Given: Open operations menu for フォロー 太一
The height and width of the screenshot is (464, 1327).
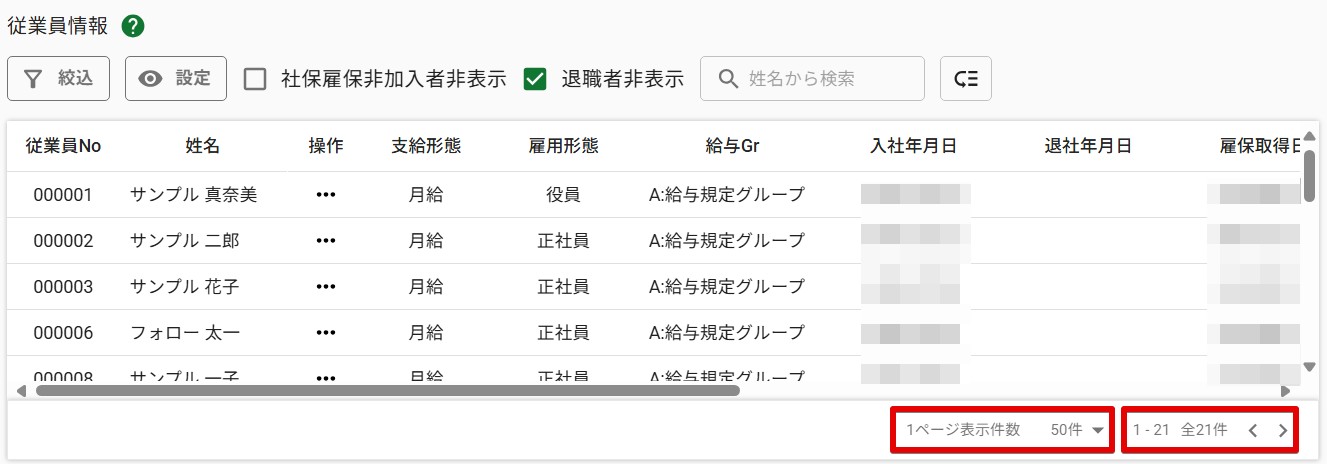Looking at the screenshot, I should (x=326, y=333).
